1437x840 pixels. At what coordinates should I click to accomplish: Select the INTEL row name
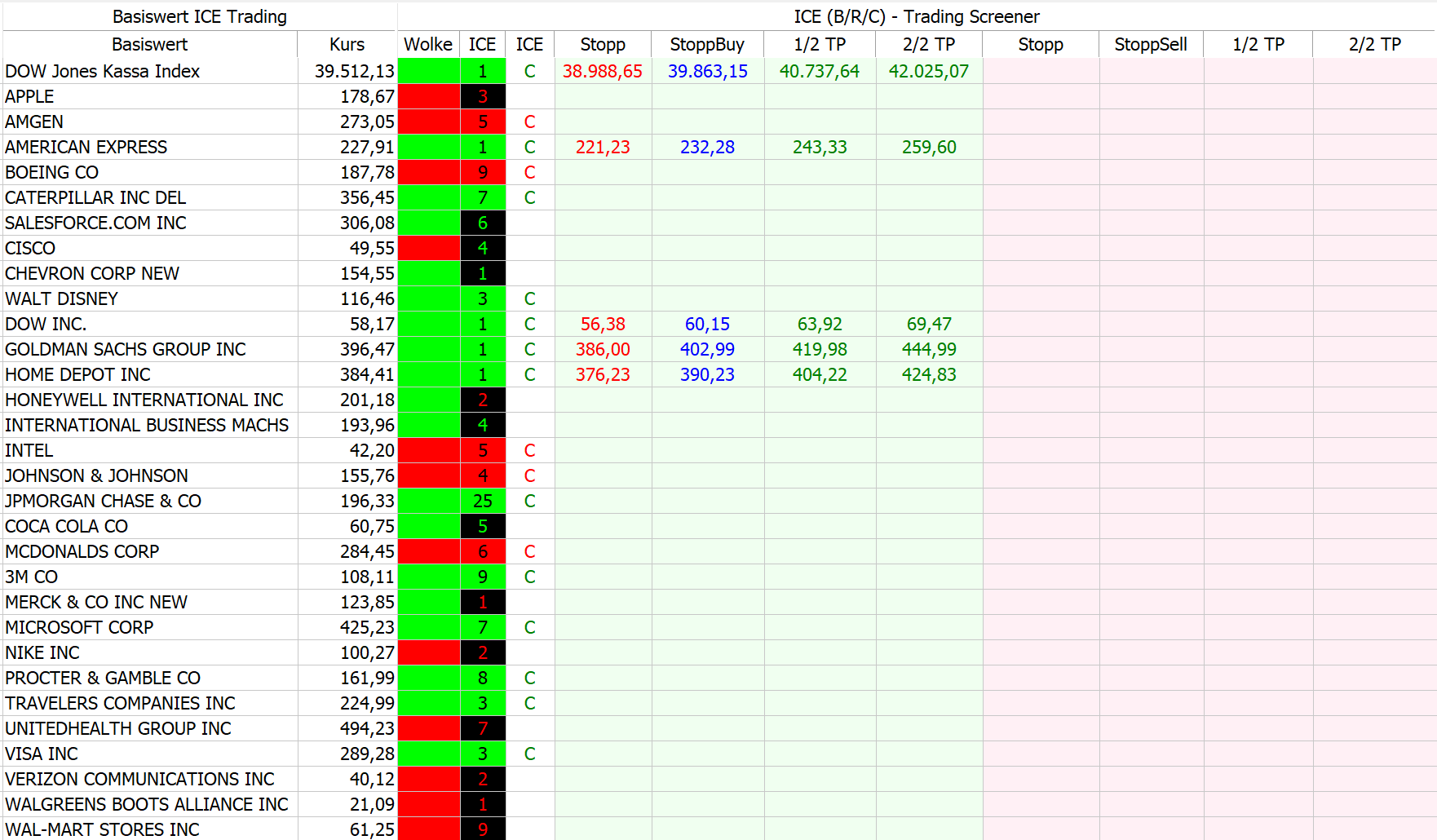[x=29, y=450]
